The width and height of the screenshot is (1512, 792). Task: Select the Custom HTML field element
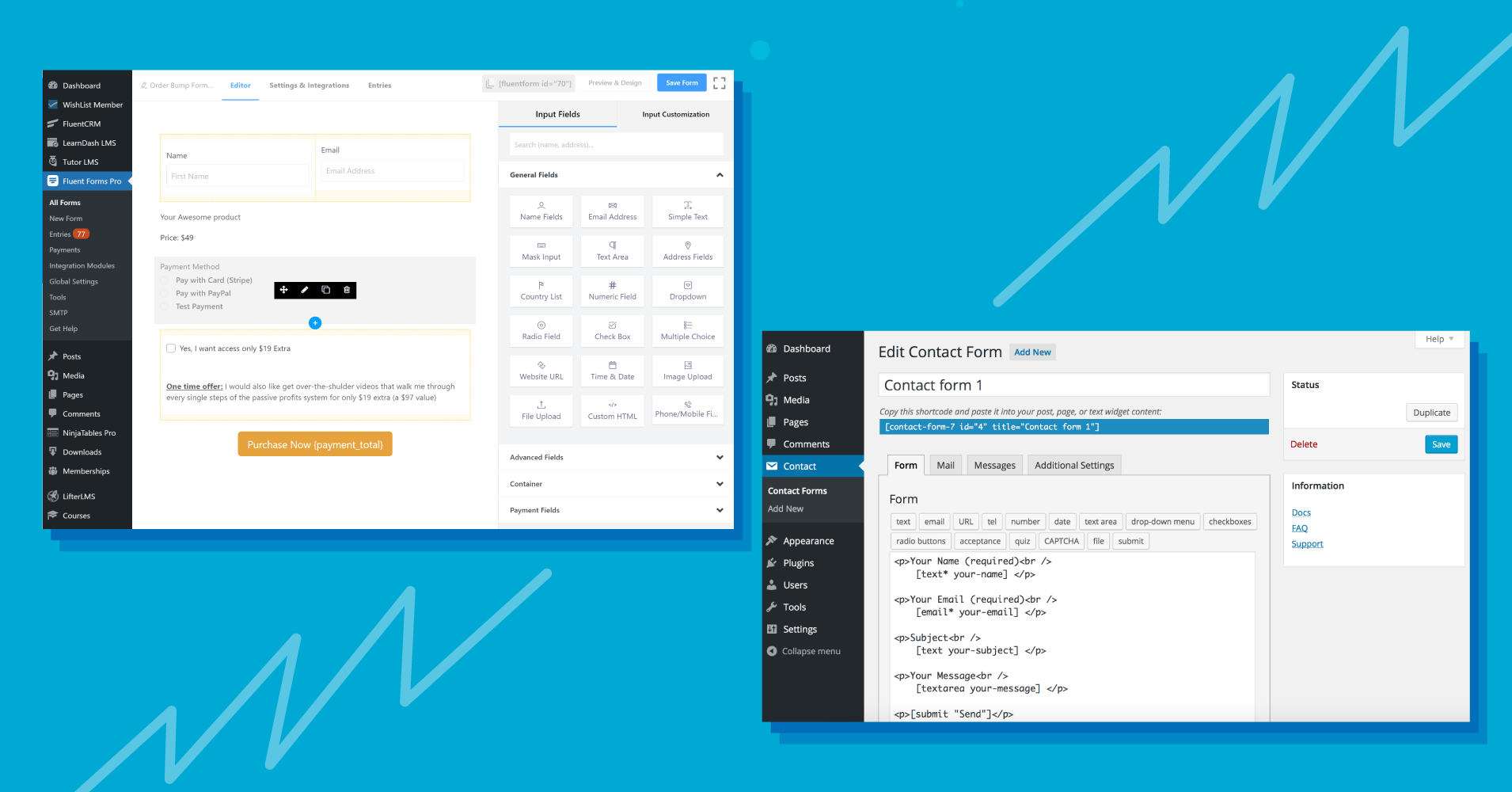click(612, 410)
